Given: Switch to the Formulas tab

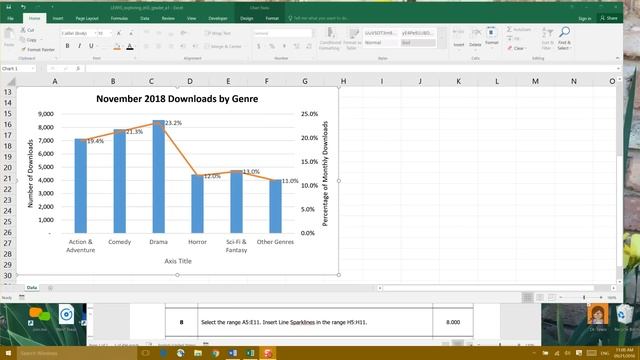Looking at the screenshot, I should [x=119, y=18].
